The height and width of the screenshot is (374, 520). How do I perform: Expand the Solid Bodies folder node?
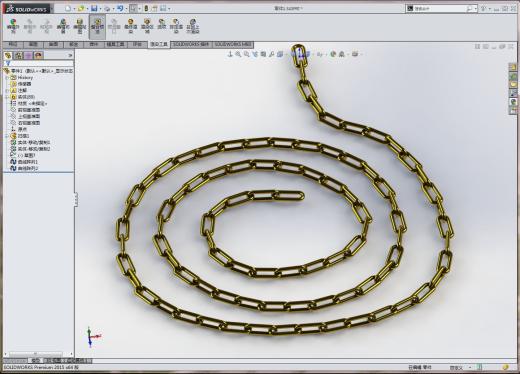(x=7, y=97)
